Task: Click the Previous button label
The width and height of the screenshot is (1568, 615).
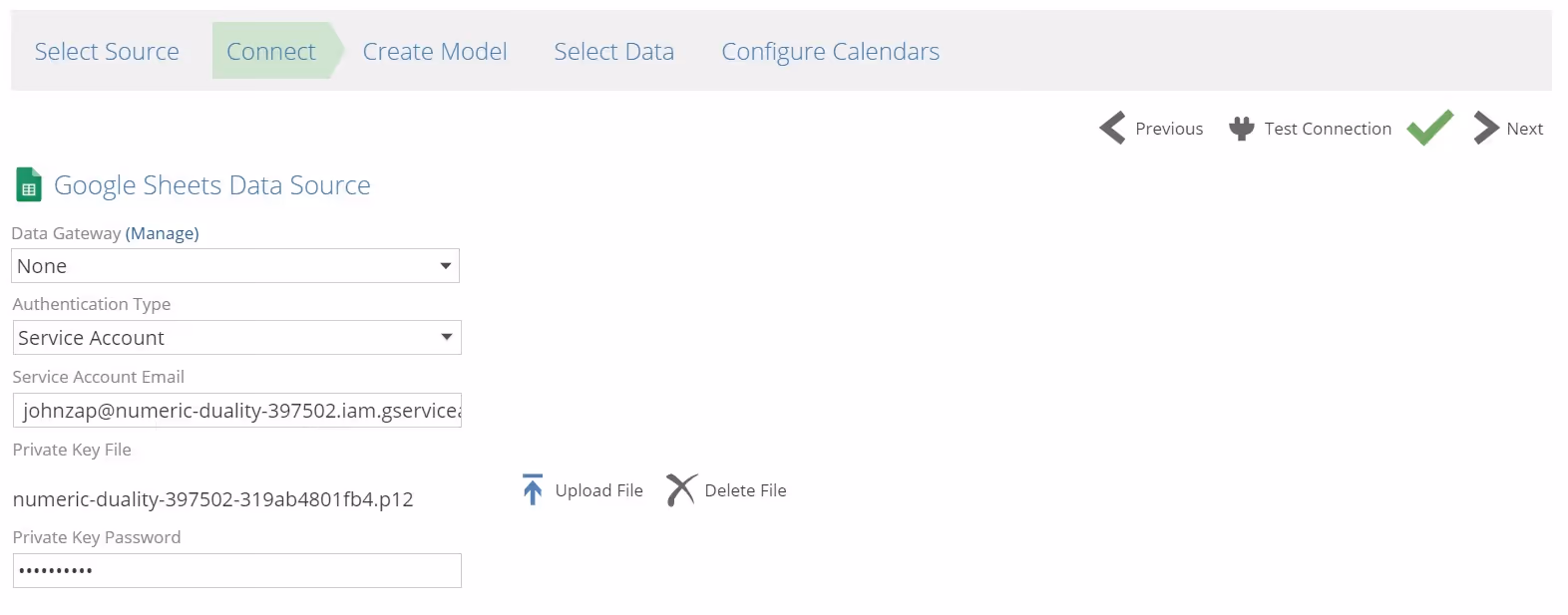Action: [x=1169, y=129]
